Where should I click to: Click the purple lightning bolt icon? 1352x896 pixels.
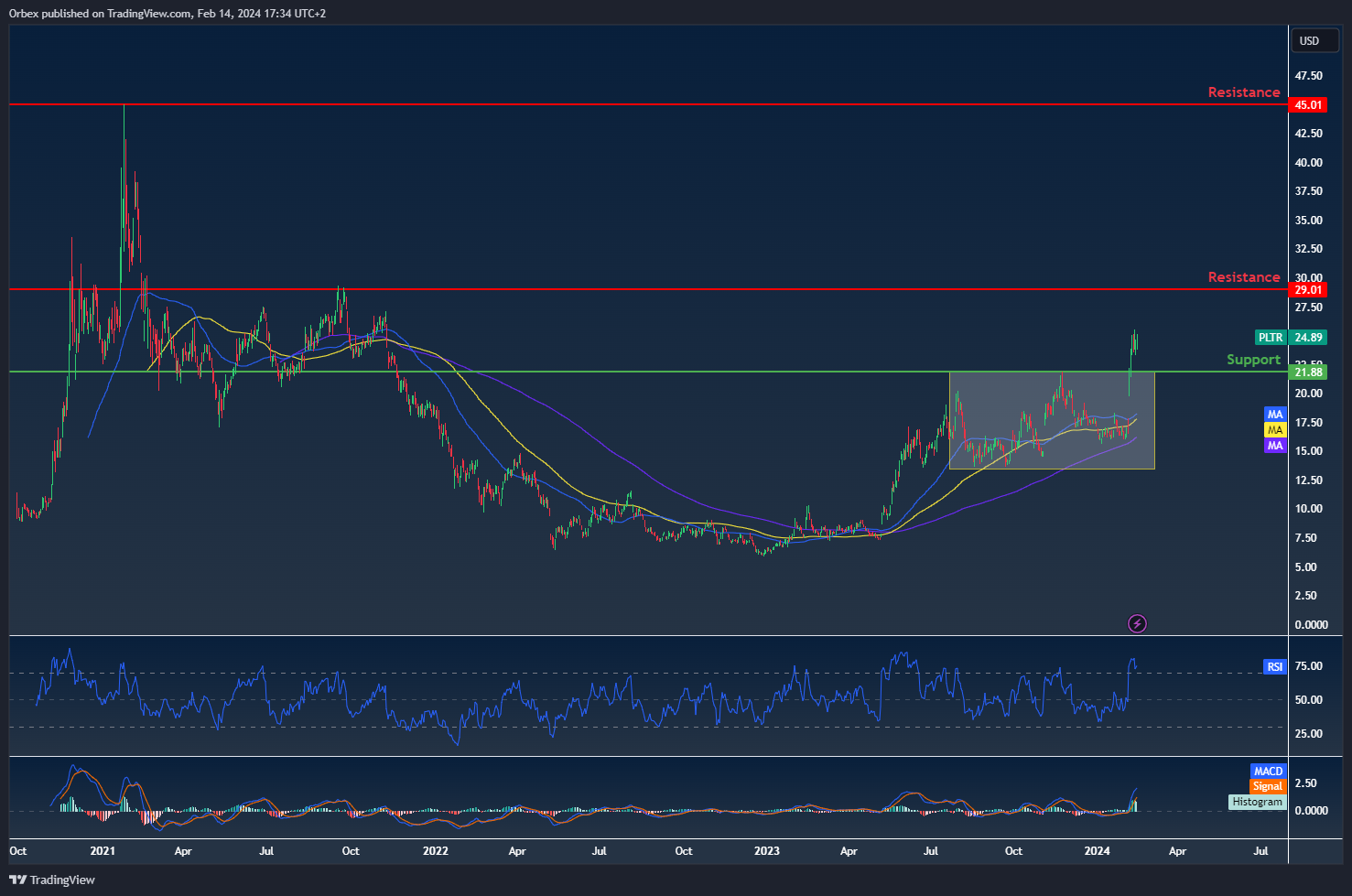click(1137, 624)
